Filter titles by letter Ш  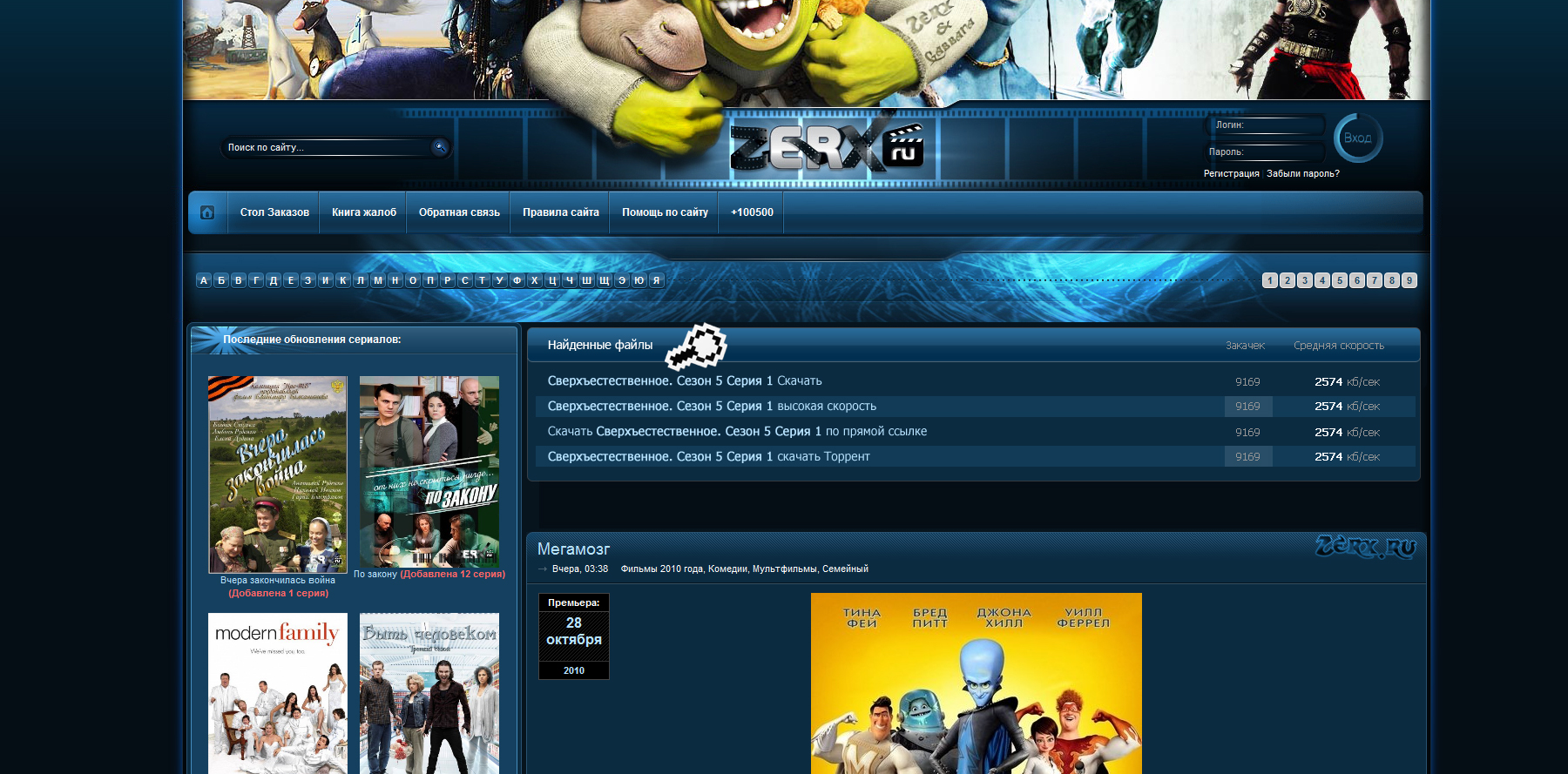point(587,280)
